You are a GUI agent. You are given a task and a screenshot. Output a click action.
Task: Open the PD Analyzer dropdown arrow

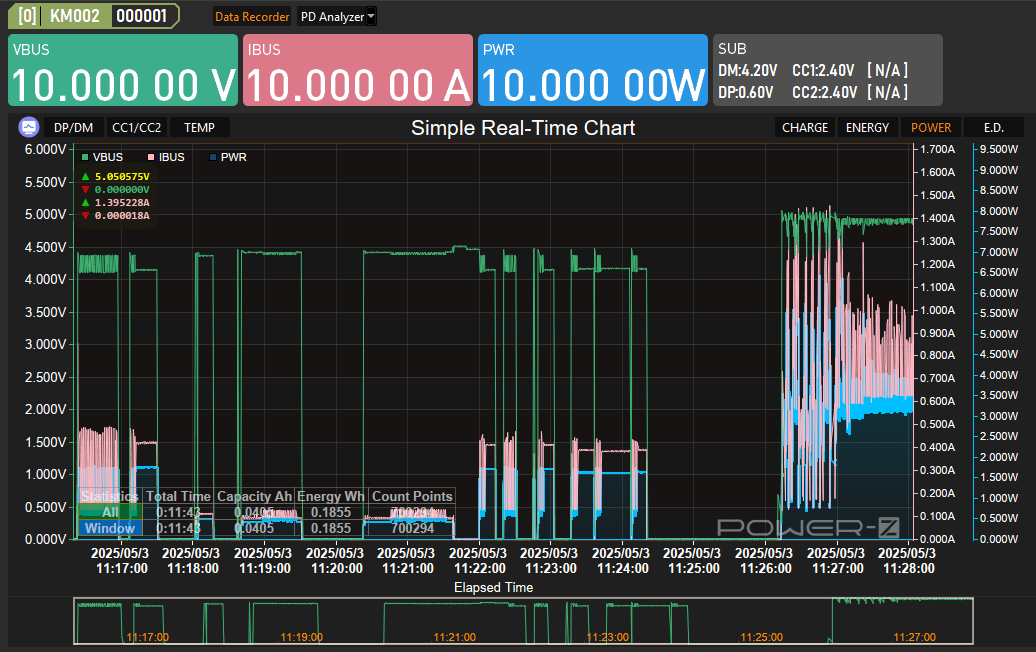pos(371,16)
